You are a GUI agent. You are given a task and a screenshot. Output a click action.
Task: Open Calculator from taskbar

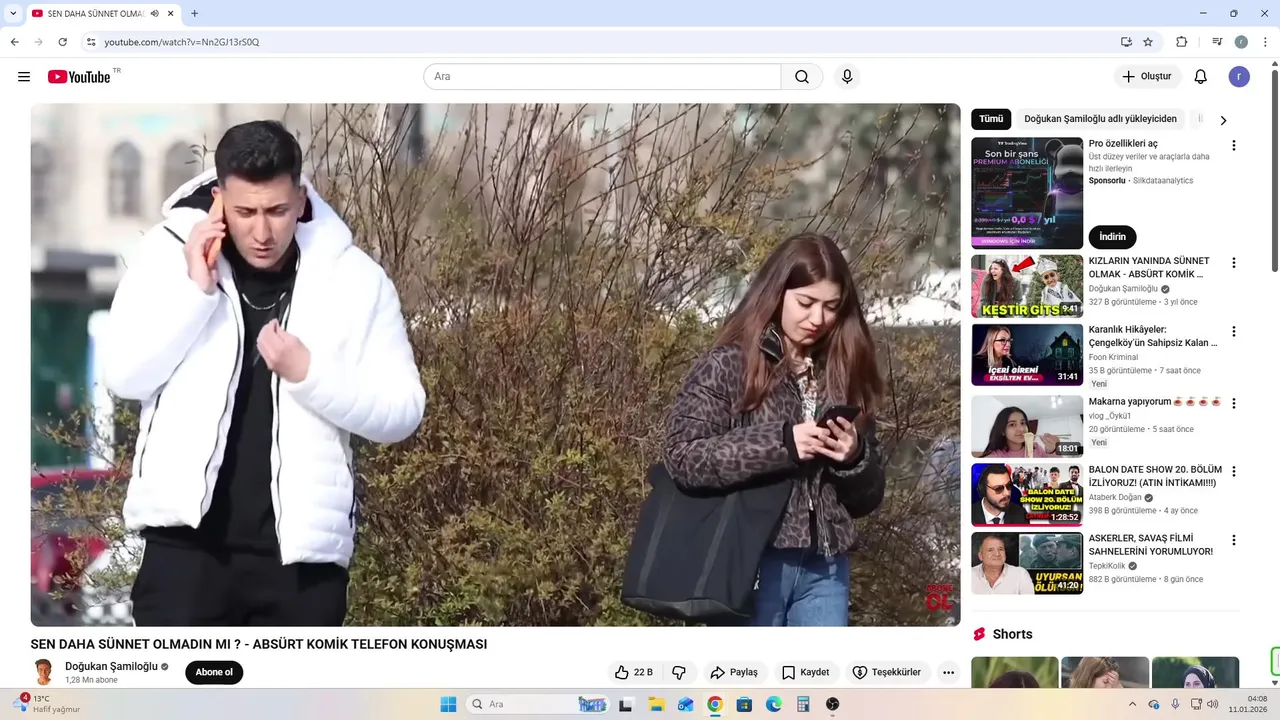[803, 704]
